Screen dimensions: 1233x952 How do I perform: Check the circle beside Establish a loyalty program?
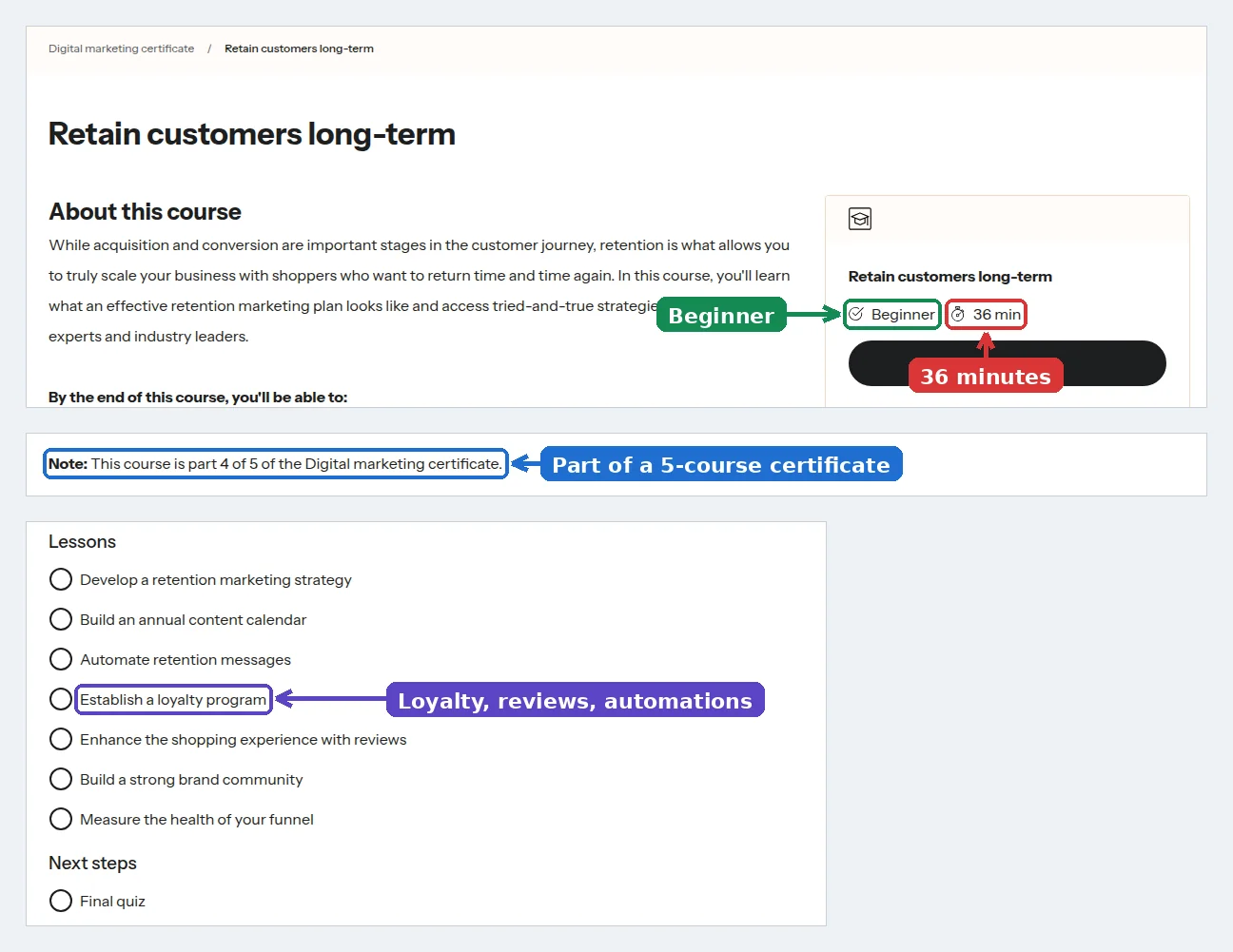[61, 699]
